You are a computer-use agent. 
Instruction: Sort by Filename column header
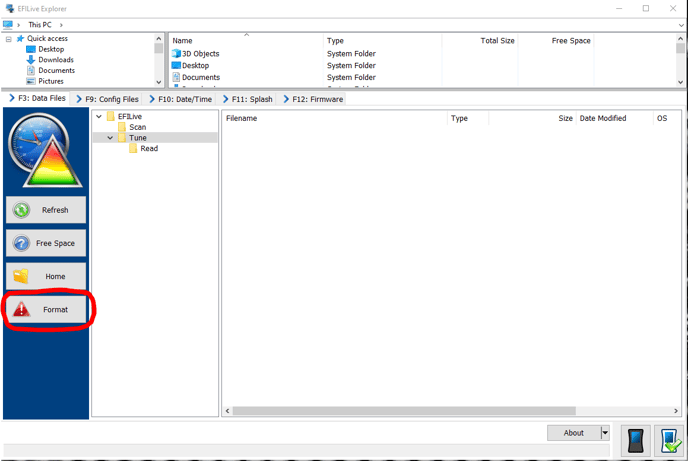pos(335,118)
